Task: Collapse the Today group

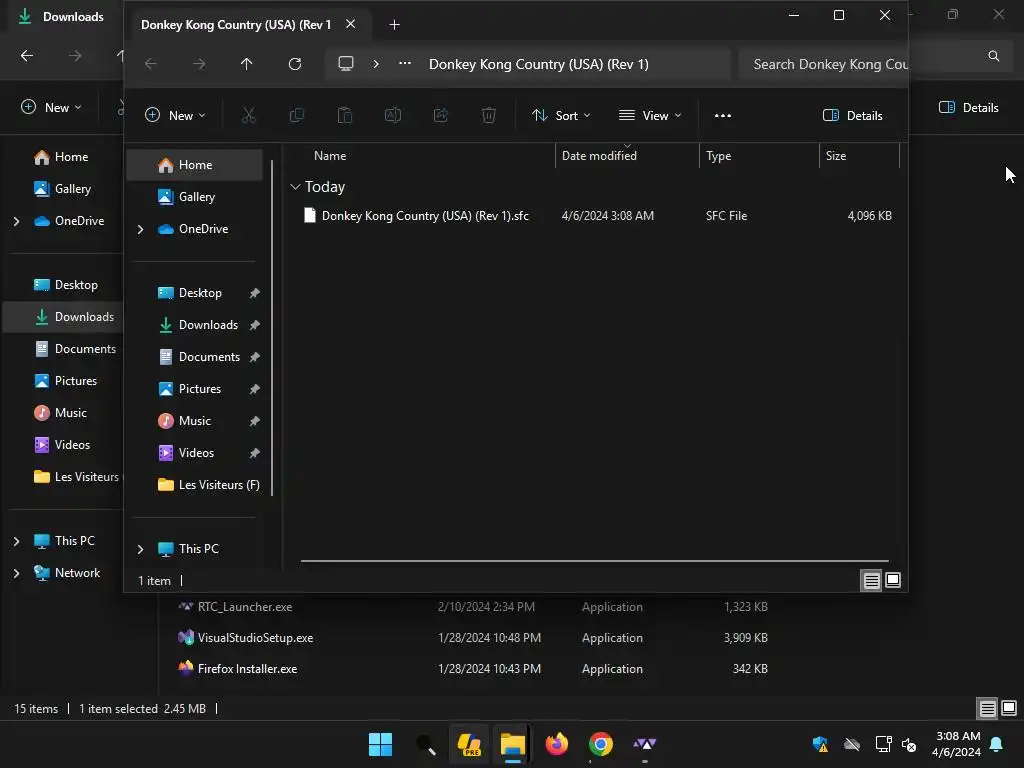Action: click(295, 187)
